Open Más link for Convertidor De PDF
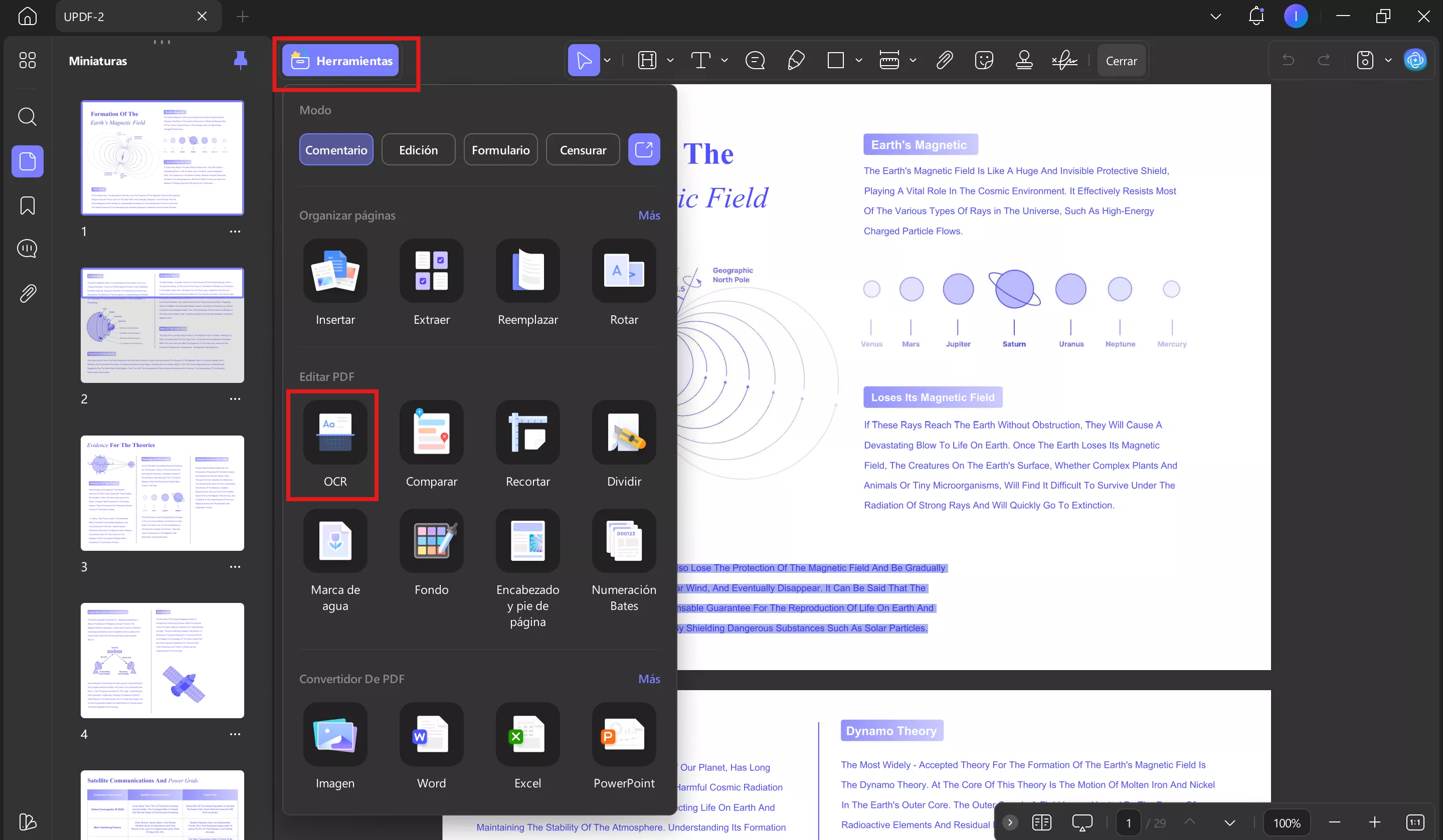This screenshot has width=1443, height=840. pos(649,679)
